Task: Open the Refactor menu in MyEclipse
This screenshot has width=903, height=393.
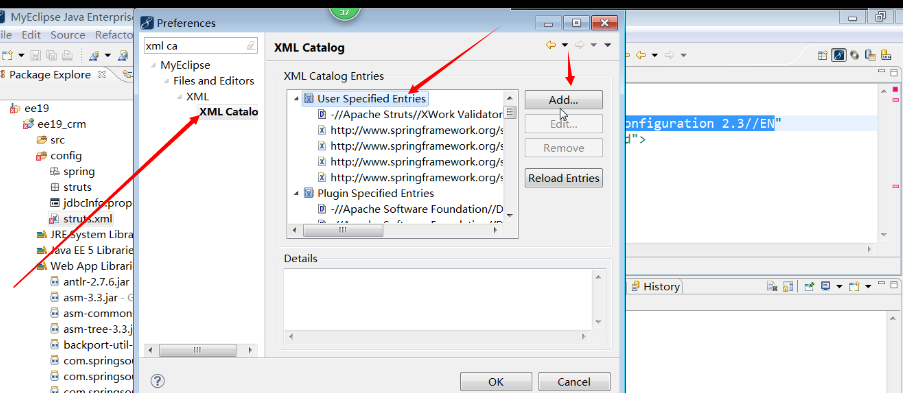Action: pos(114,35)
